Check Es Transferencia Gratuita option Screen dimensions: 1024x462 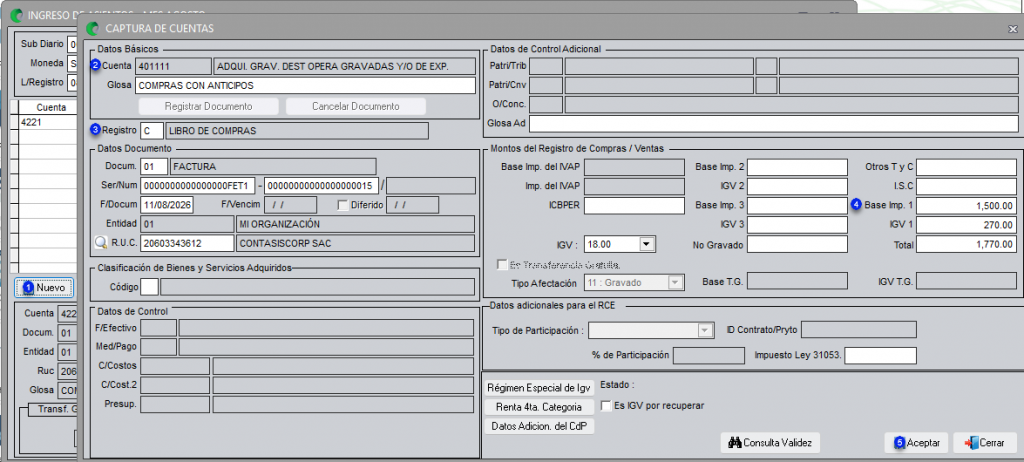pos(502,265)
